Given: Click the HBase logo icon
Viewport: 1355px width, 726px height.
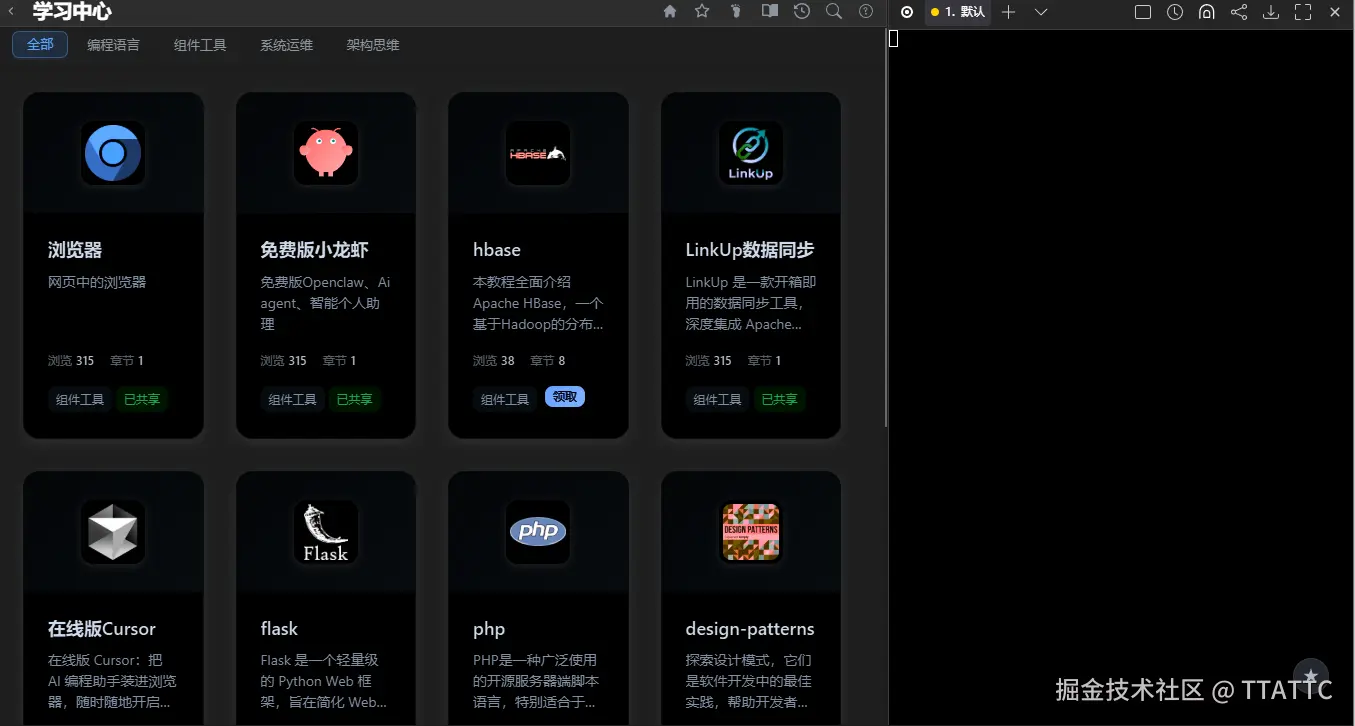Looking at the screenshot, I should coord(538,153).
